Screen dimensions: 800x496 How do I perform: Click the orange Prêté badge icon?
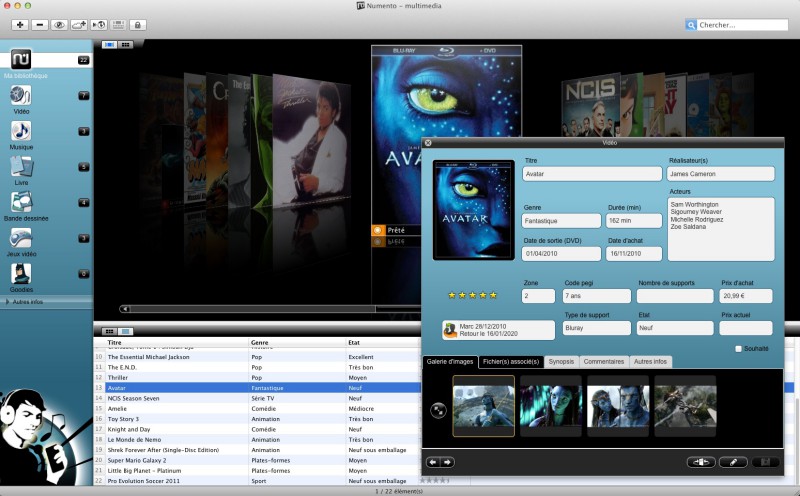(378, 230)
